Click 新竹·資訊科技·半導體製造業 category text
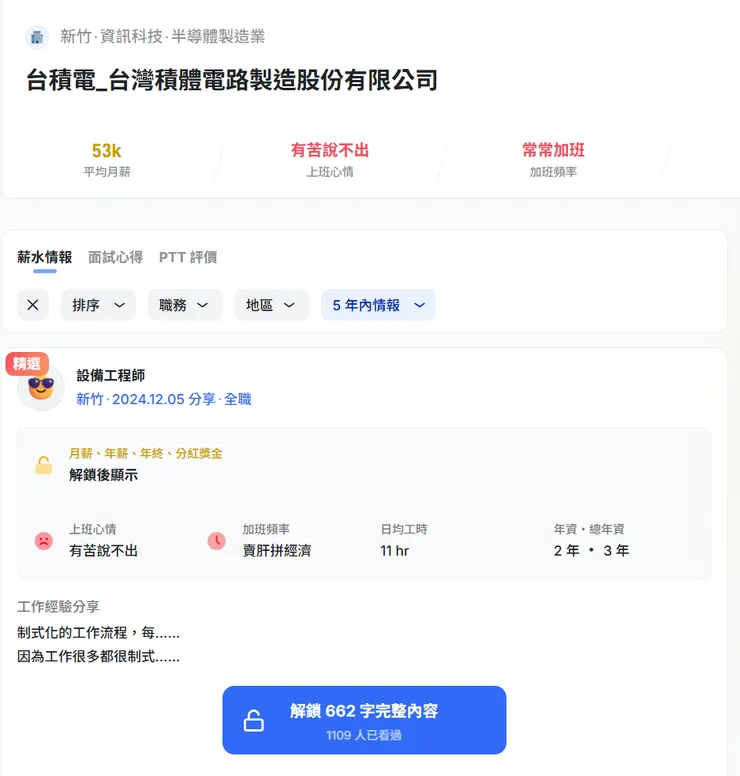This screenshot has width=740, height=776. (163, 37)
